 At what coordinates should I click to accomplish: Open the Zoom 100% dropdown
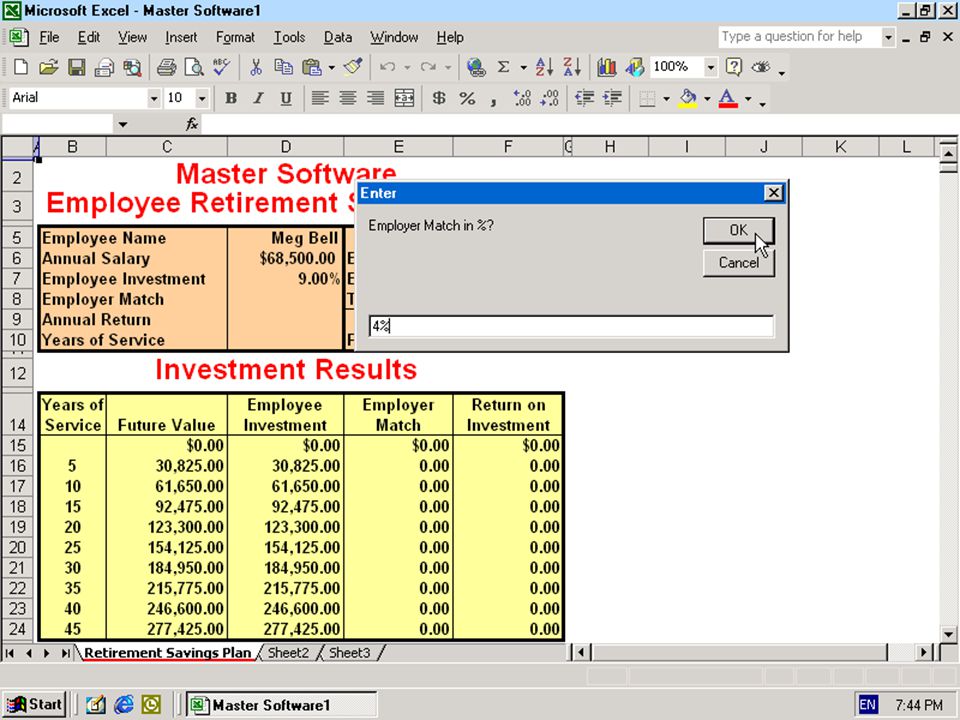(x=710, y=67)
